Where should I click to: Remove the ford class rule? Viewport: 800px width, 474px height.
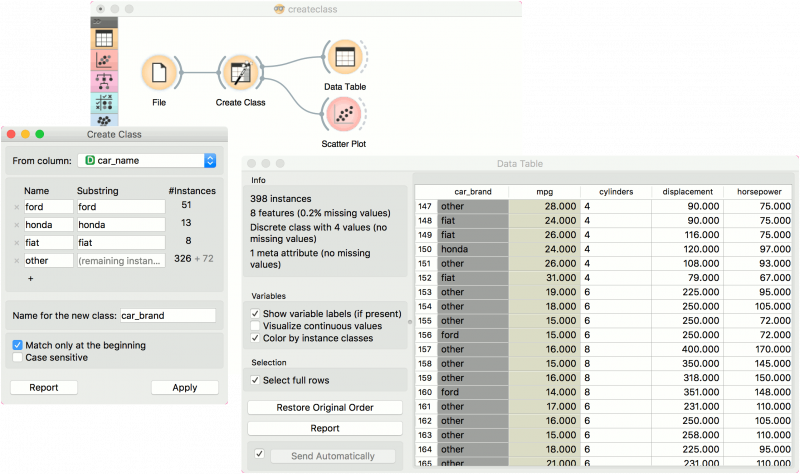(16, 206)
